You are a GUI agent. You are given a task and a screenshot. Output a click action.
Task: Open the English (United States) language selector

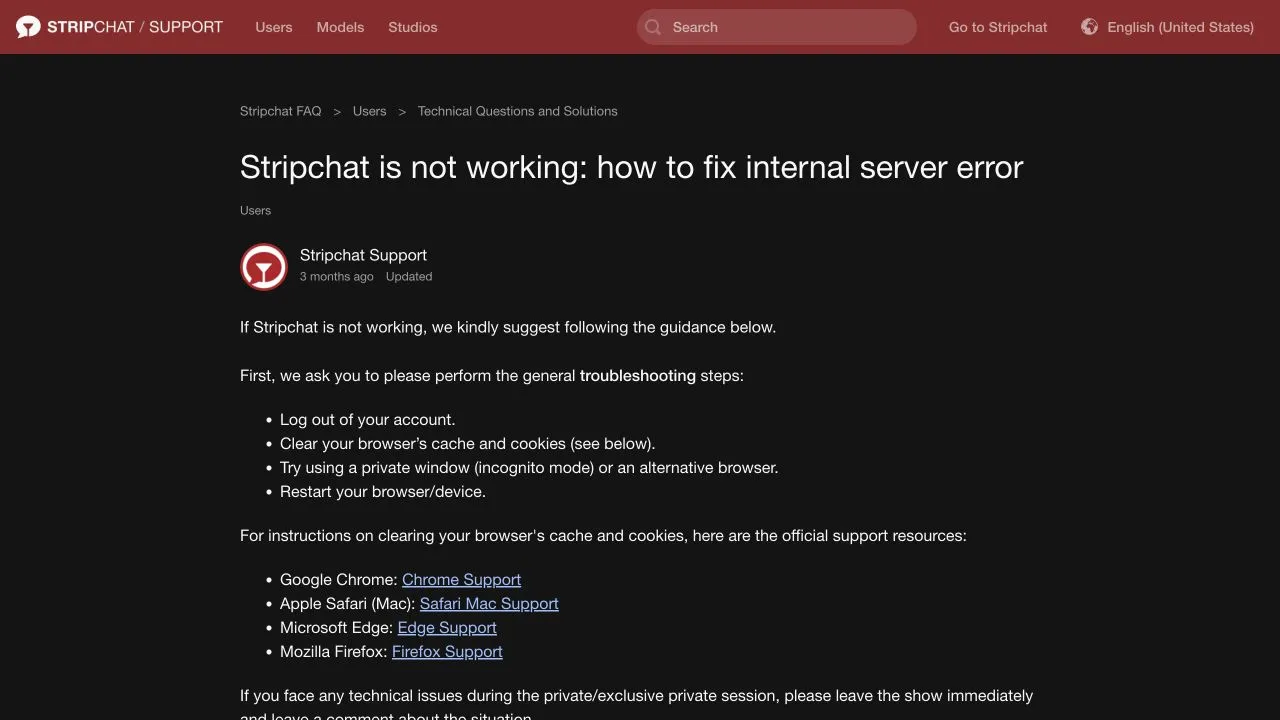[x=1167, y=27]
